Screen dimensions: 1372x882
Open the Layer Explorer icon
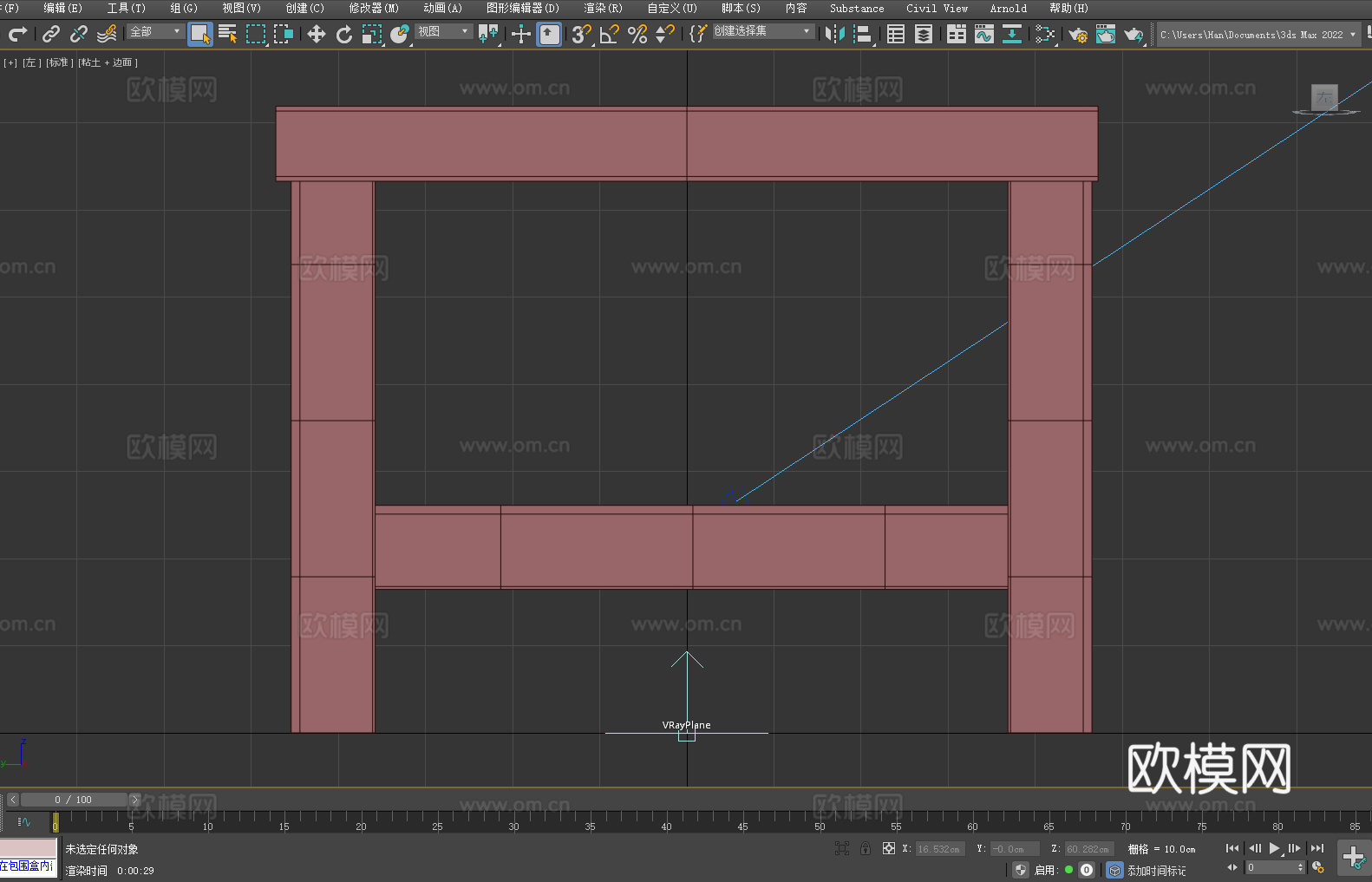(924, 34)
